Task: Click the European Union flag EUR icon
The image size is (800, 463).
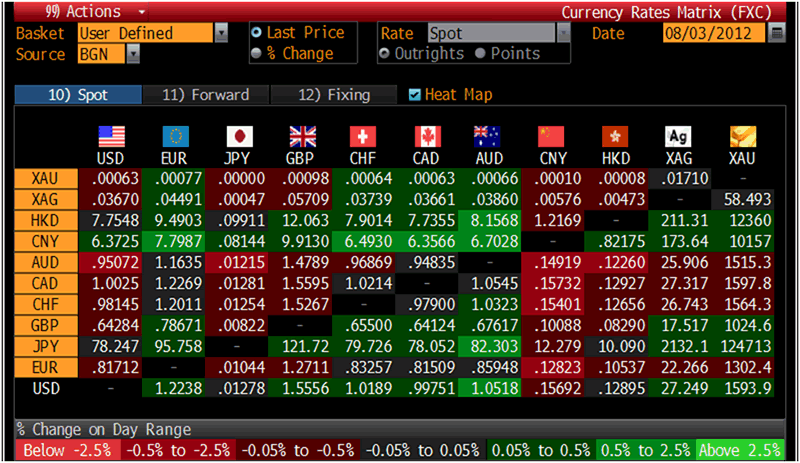Action: point(175,136)
